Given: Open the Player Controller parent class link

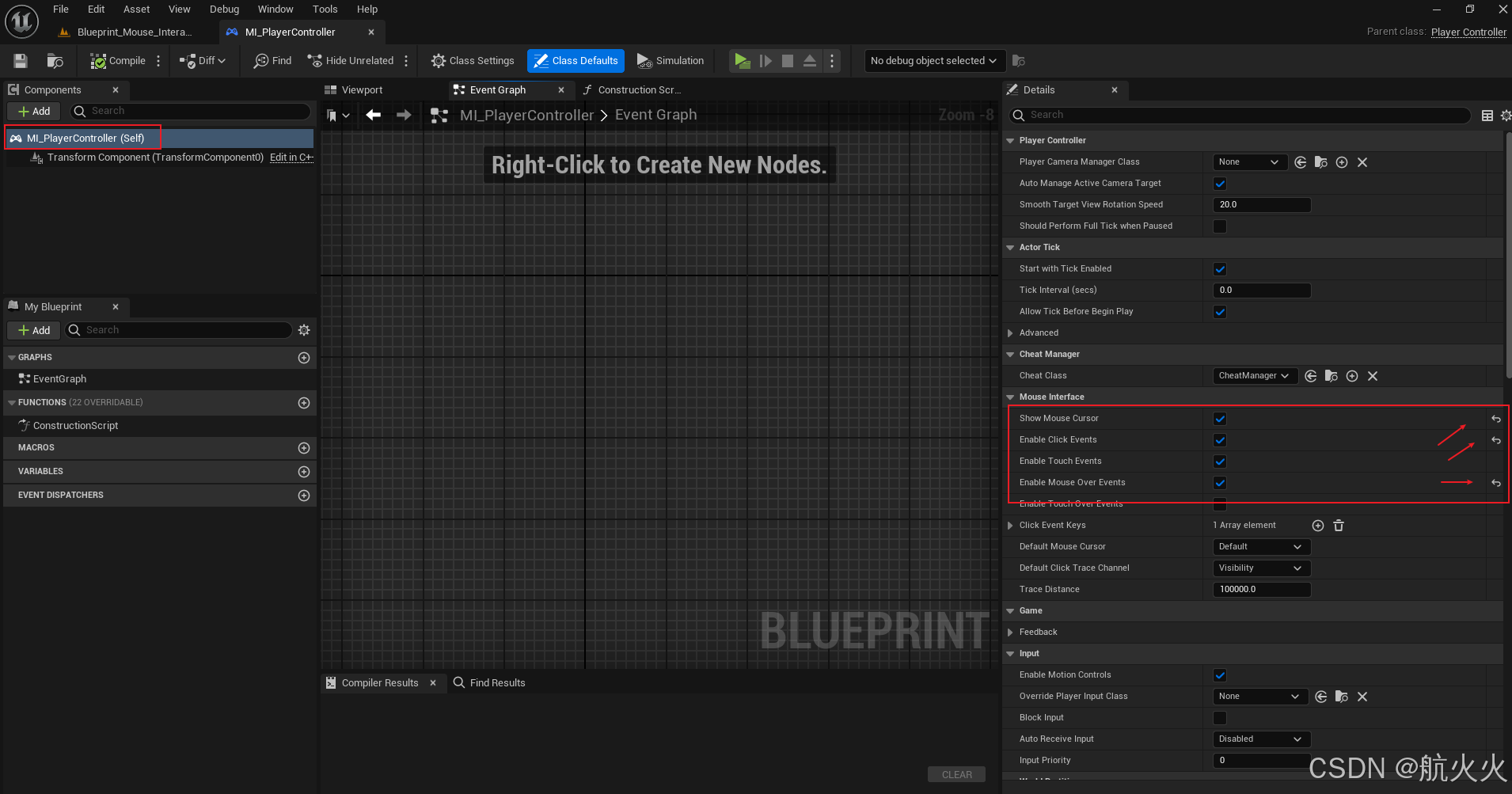Looking at the screenshot, I should 1468,32.
